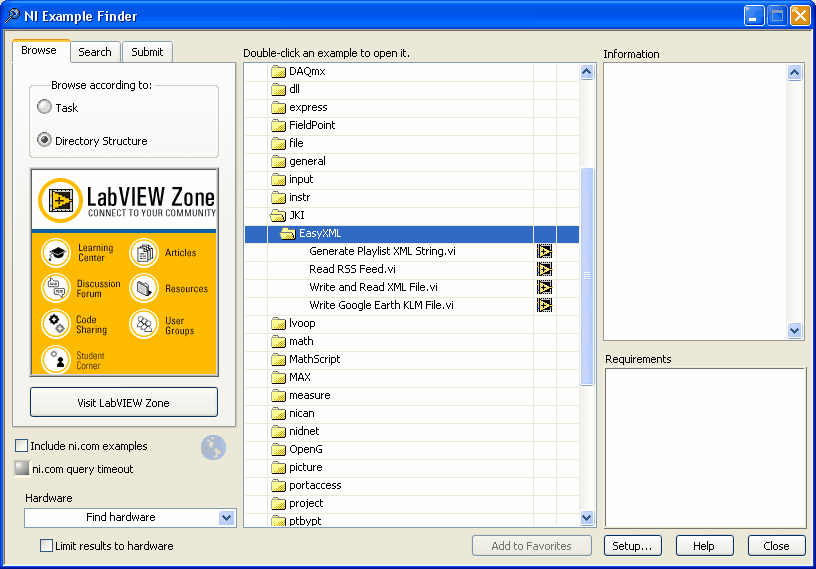Screen dimensions: 816x569
Task: Expand the nican folder
Action: pyautogui.click(x=278, y=413)
